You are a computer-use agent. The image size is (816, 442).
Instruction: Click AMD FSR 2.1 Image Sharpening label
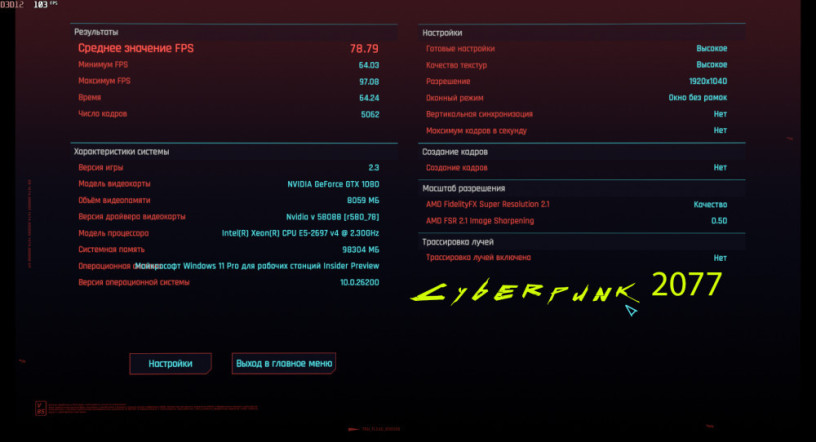click(x=480, y=221)
